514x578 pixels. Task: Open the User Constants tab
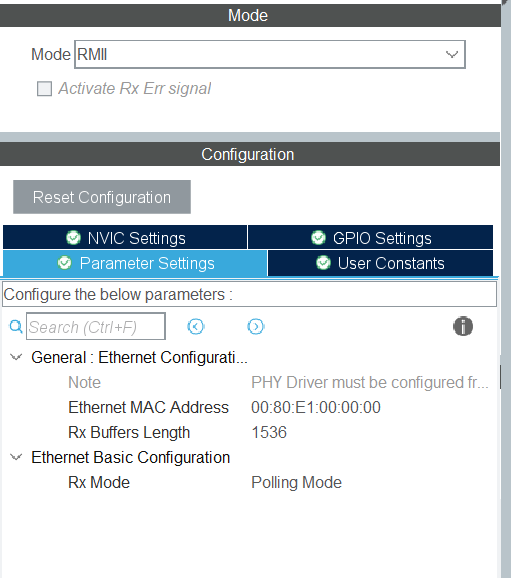pos(380,263)
